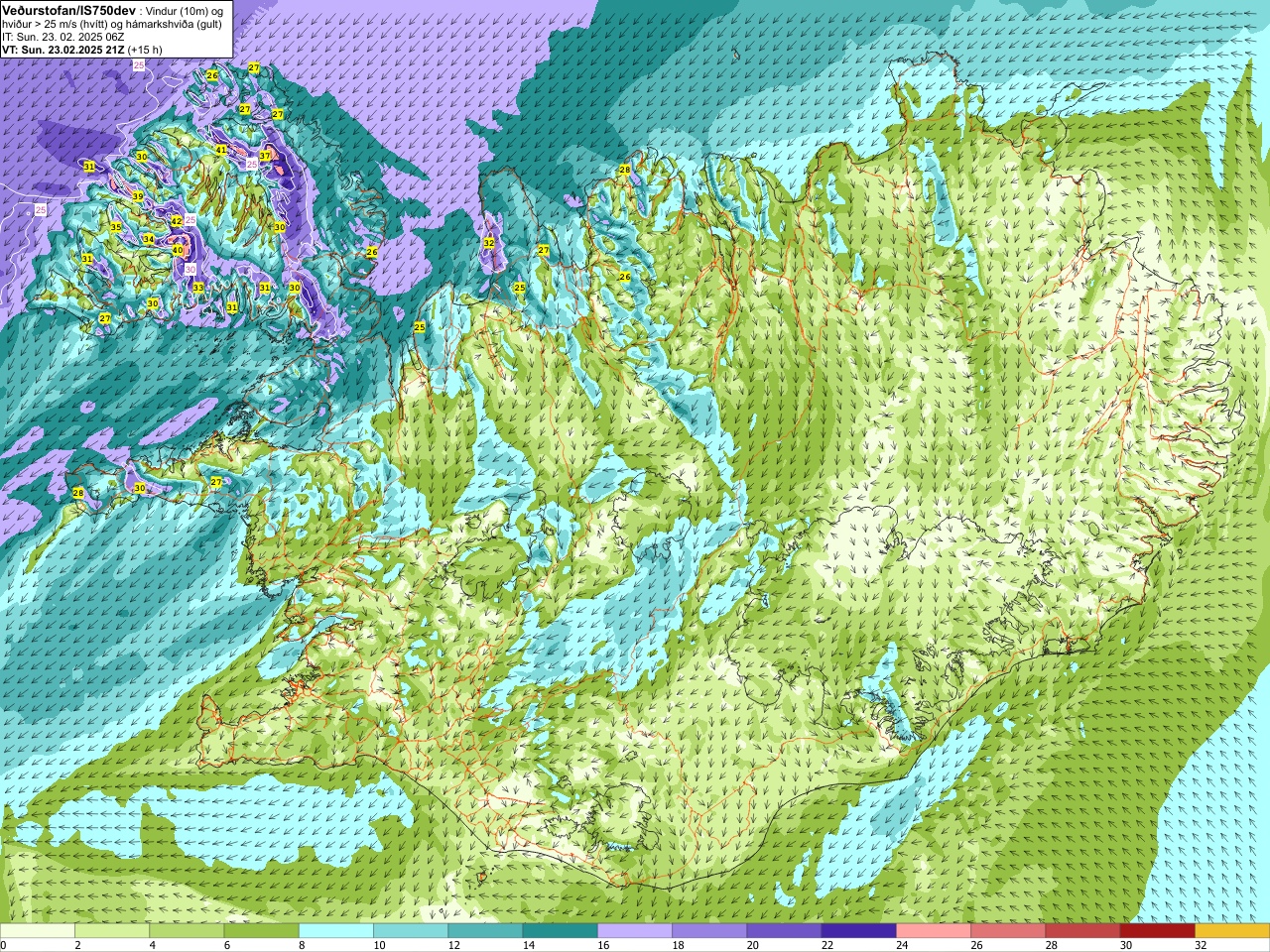Select the 30–32 m/s dark red legend swatch

(1158, 931)
